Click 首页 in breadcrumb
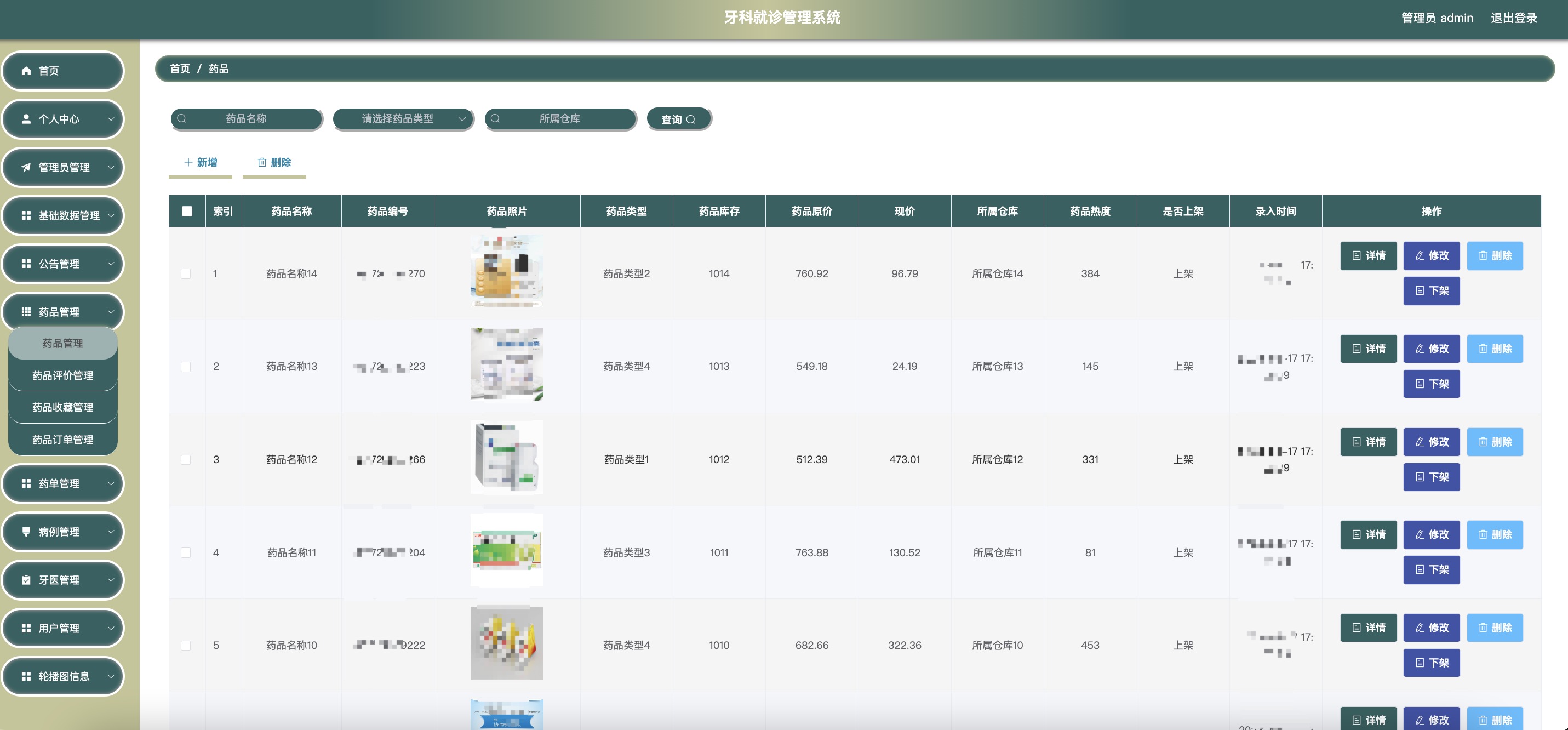 (x=180, y=69)
